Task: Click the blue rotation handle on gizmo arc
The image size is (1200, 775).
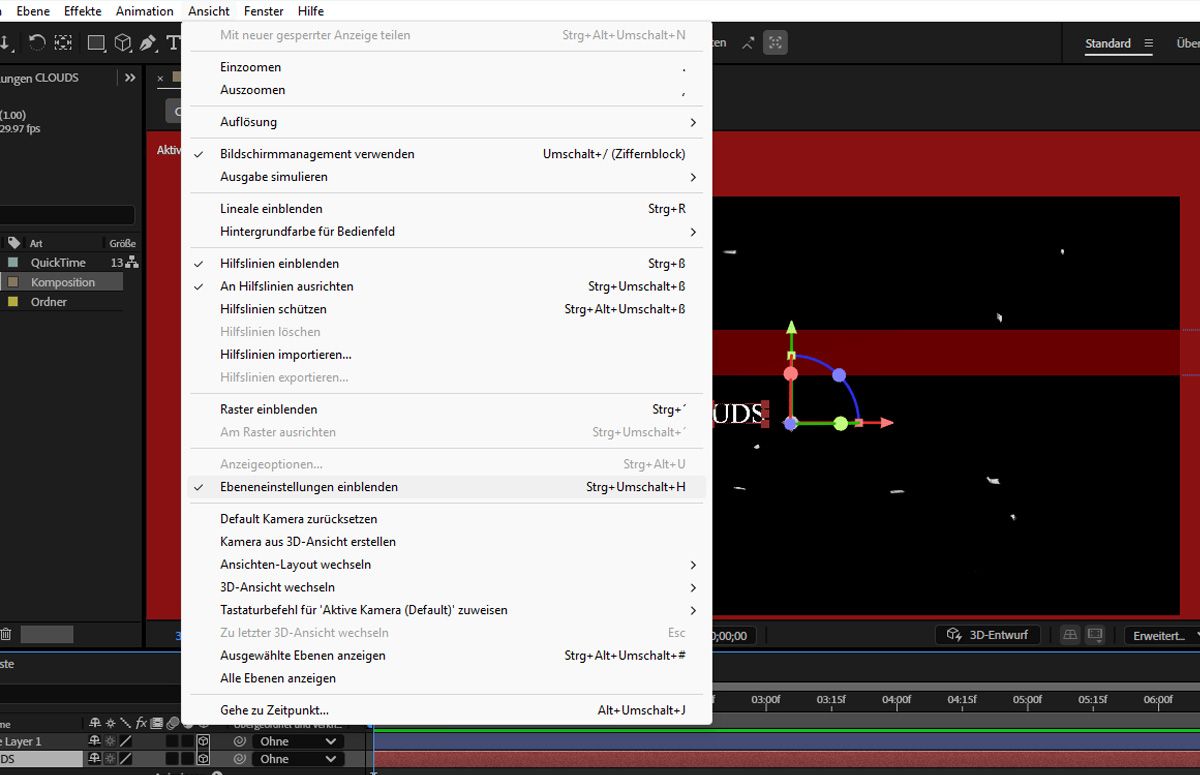Action: click(x=839, y=375)
